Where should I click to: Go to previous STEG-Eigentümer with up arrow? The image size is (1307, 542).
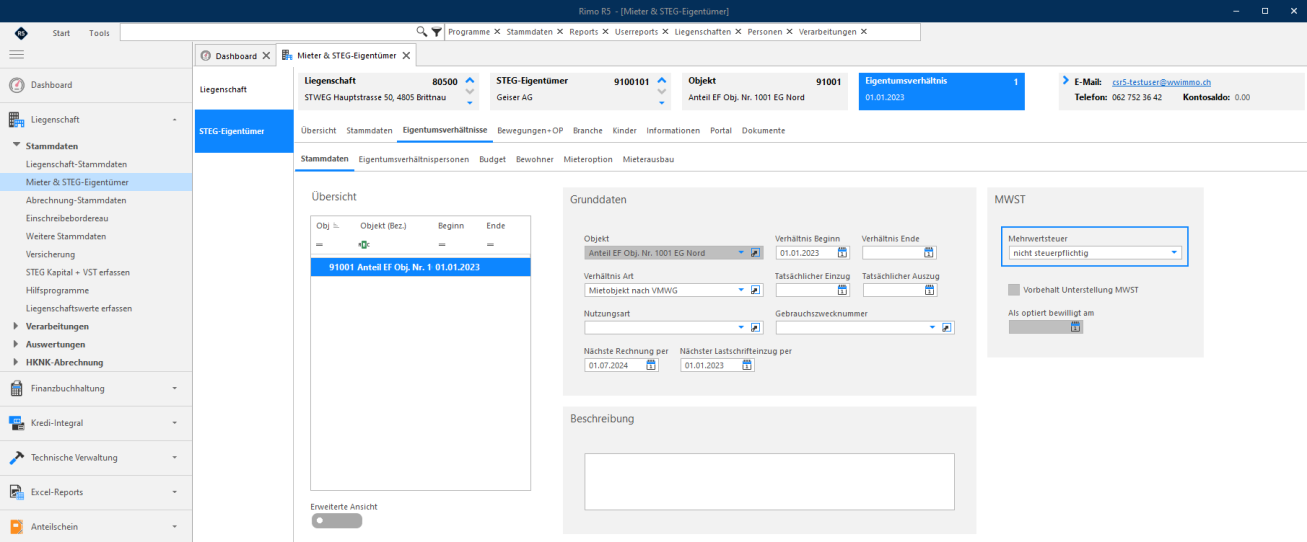coord(662,80)
